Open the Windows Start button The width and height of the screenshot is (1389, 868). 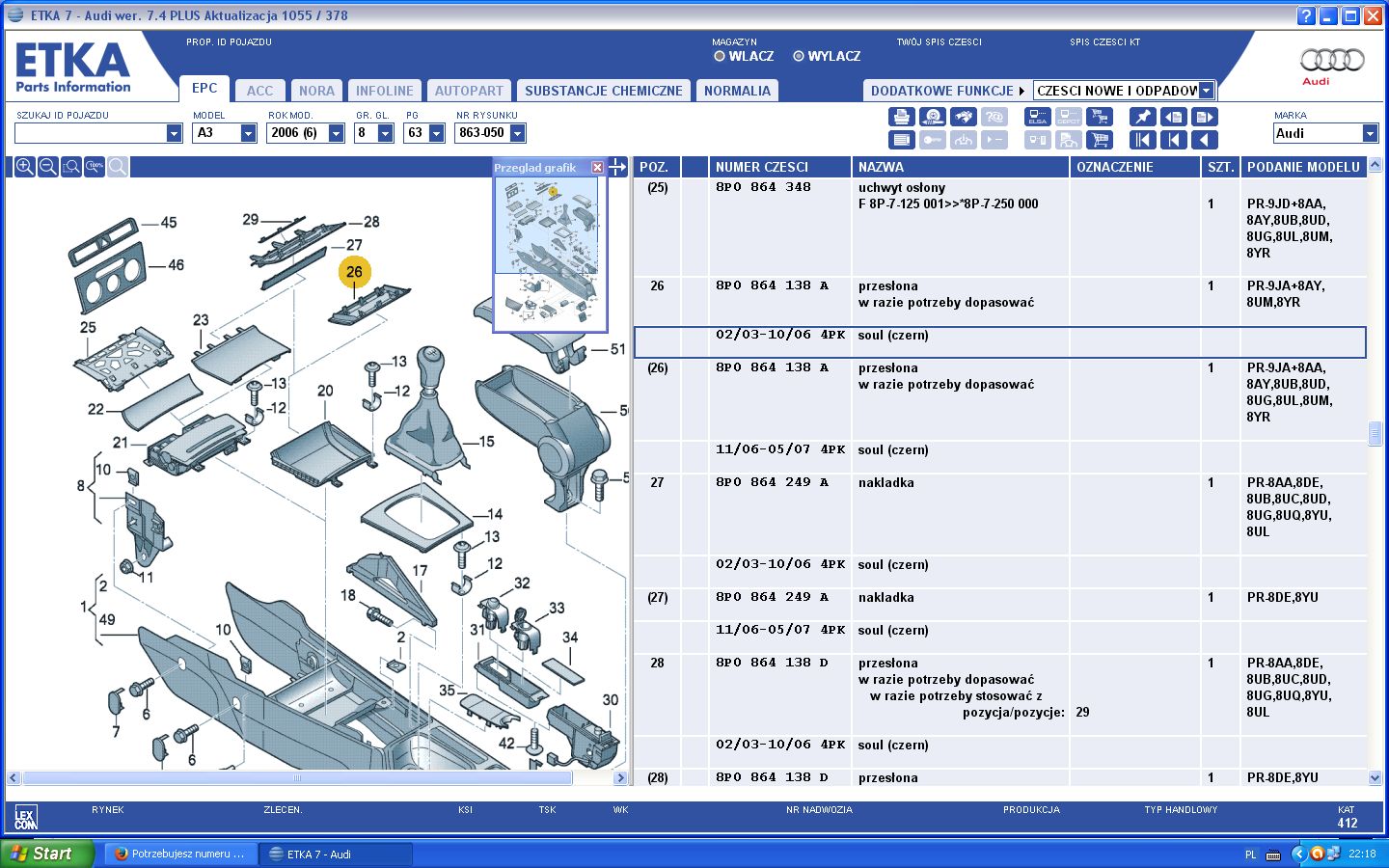(47, 854)
